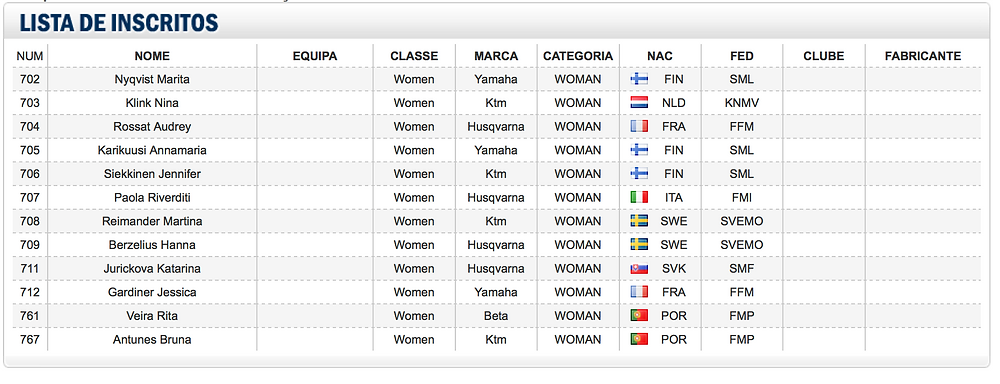The width and height of the screenshot is (1000, 384).
Task: Click the Lista de Inscritos heading
Action: coord(119,22)
